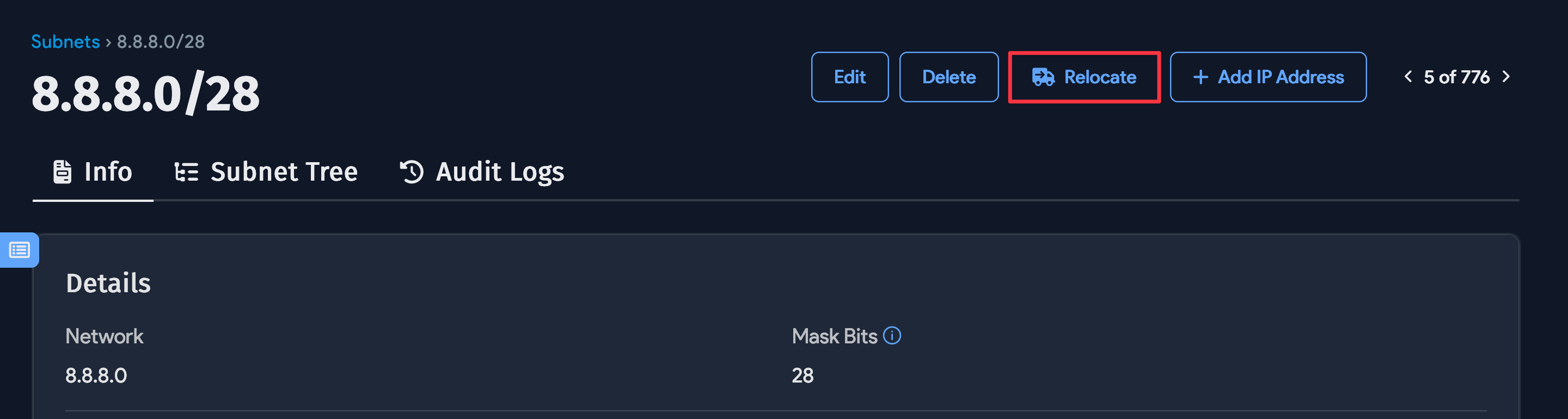The width and height of the screenshot is (1568, 419).
Task: Click the Subnets breadcrumb link
Action: pos(65,41)
